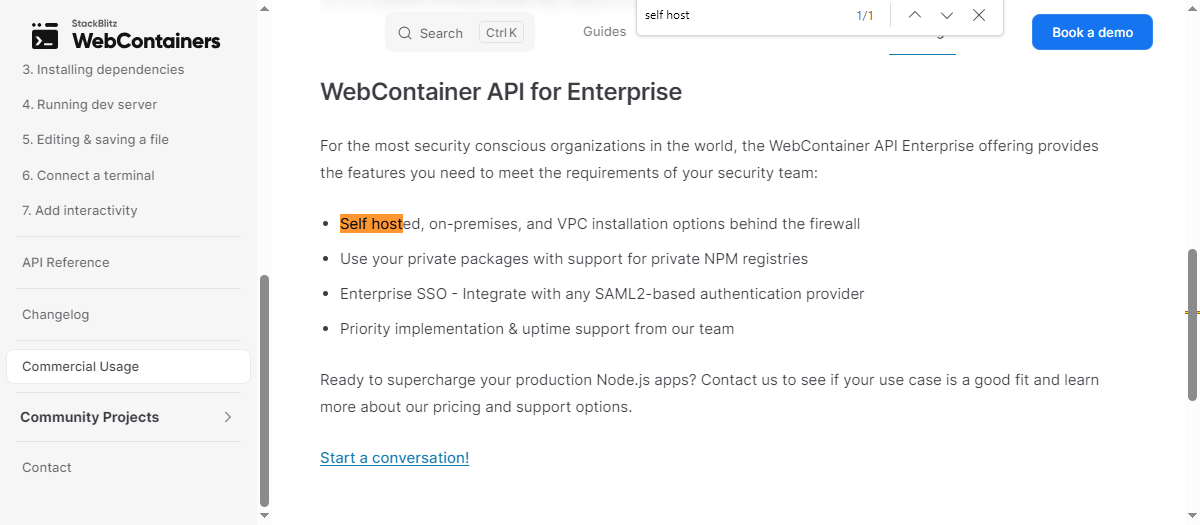Open 7. Add interactivity page
This screenshot has width=1200, height=525.
80,210
